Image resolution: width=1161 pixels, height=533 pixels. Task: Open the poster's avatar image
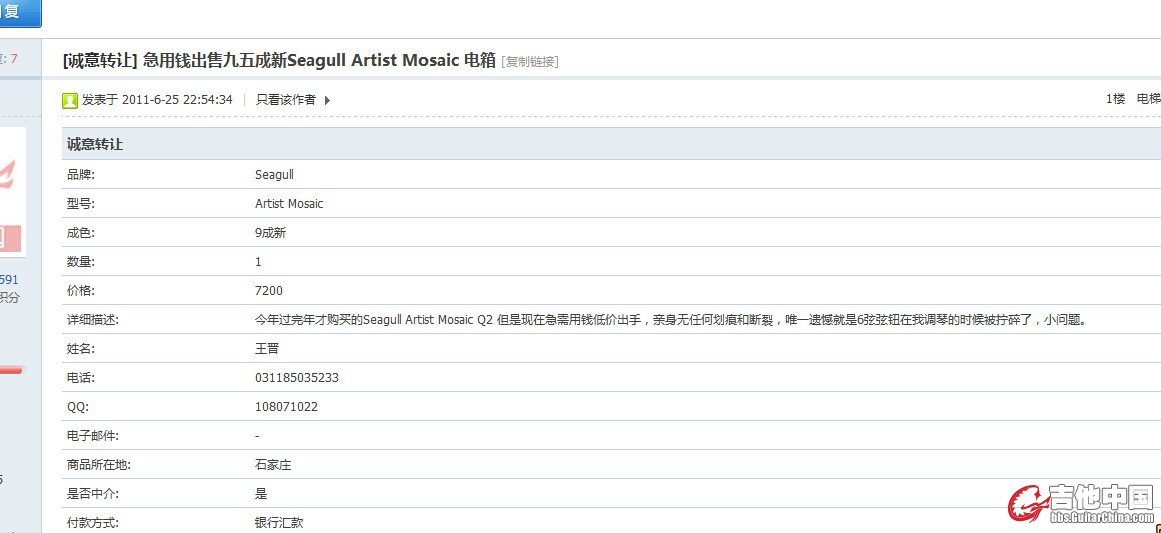(13, 192)
